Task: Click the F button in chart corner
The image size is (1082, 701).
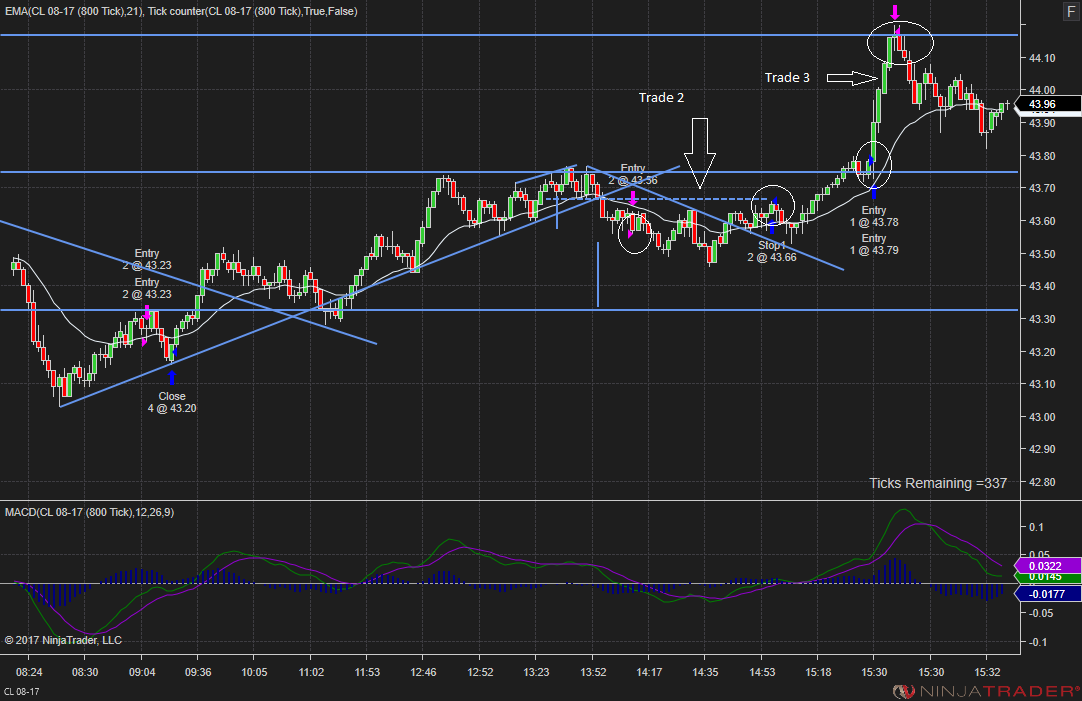Action: point(1071,12)
